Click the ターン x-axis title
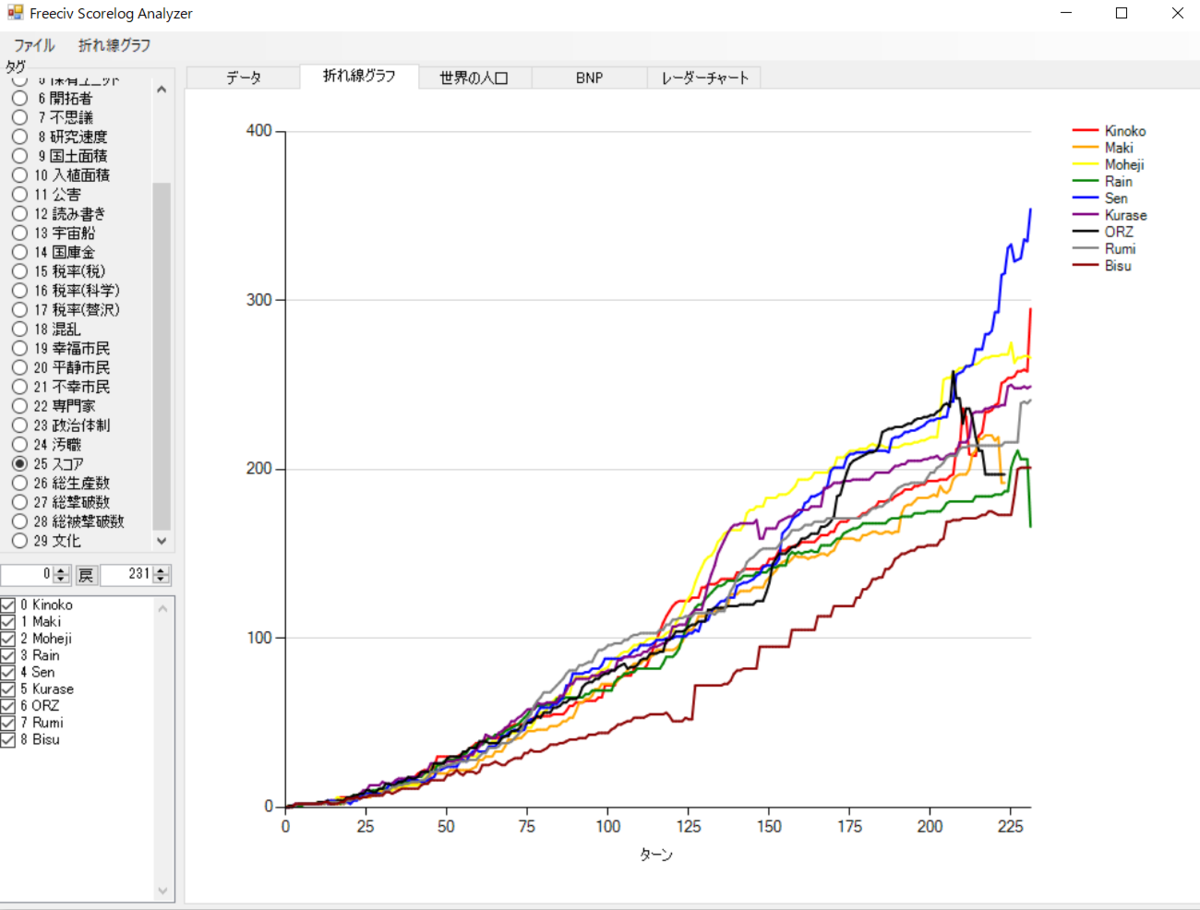This screenshot has width=1200, height=910. pos(656,856)
